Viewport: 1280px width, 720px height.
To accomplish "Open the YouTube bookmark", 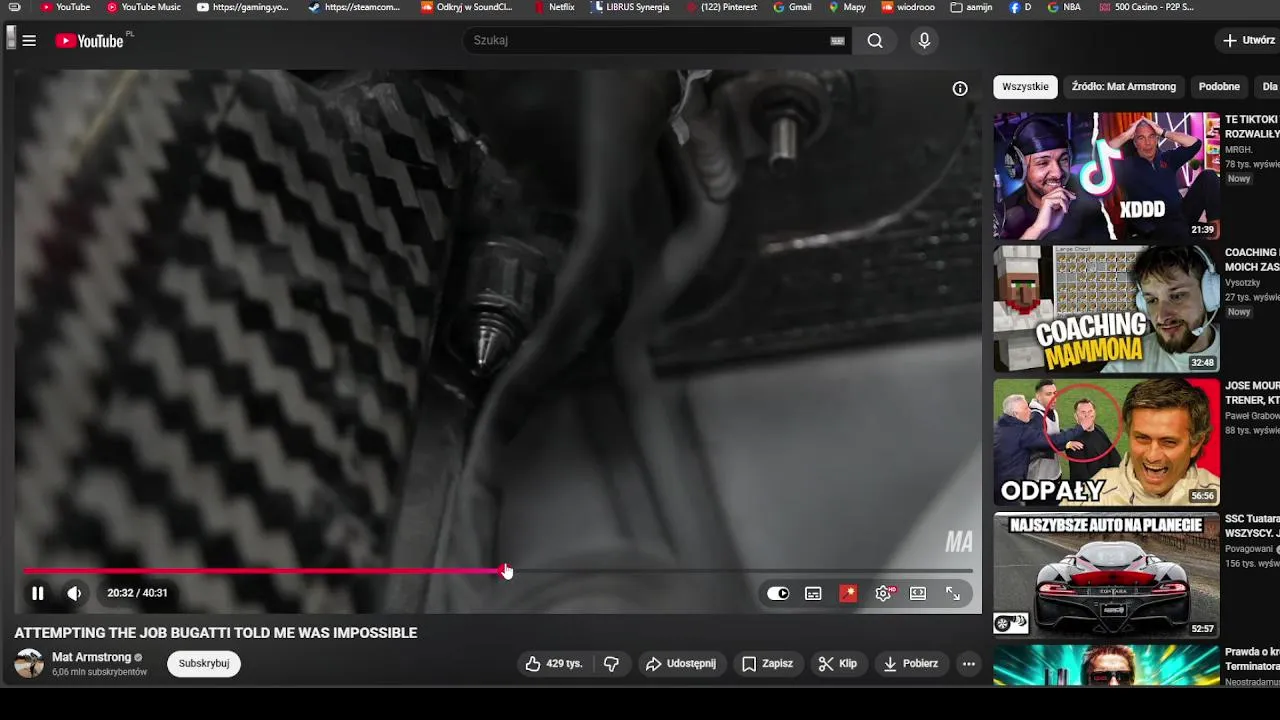I will coord(65,7).
